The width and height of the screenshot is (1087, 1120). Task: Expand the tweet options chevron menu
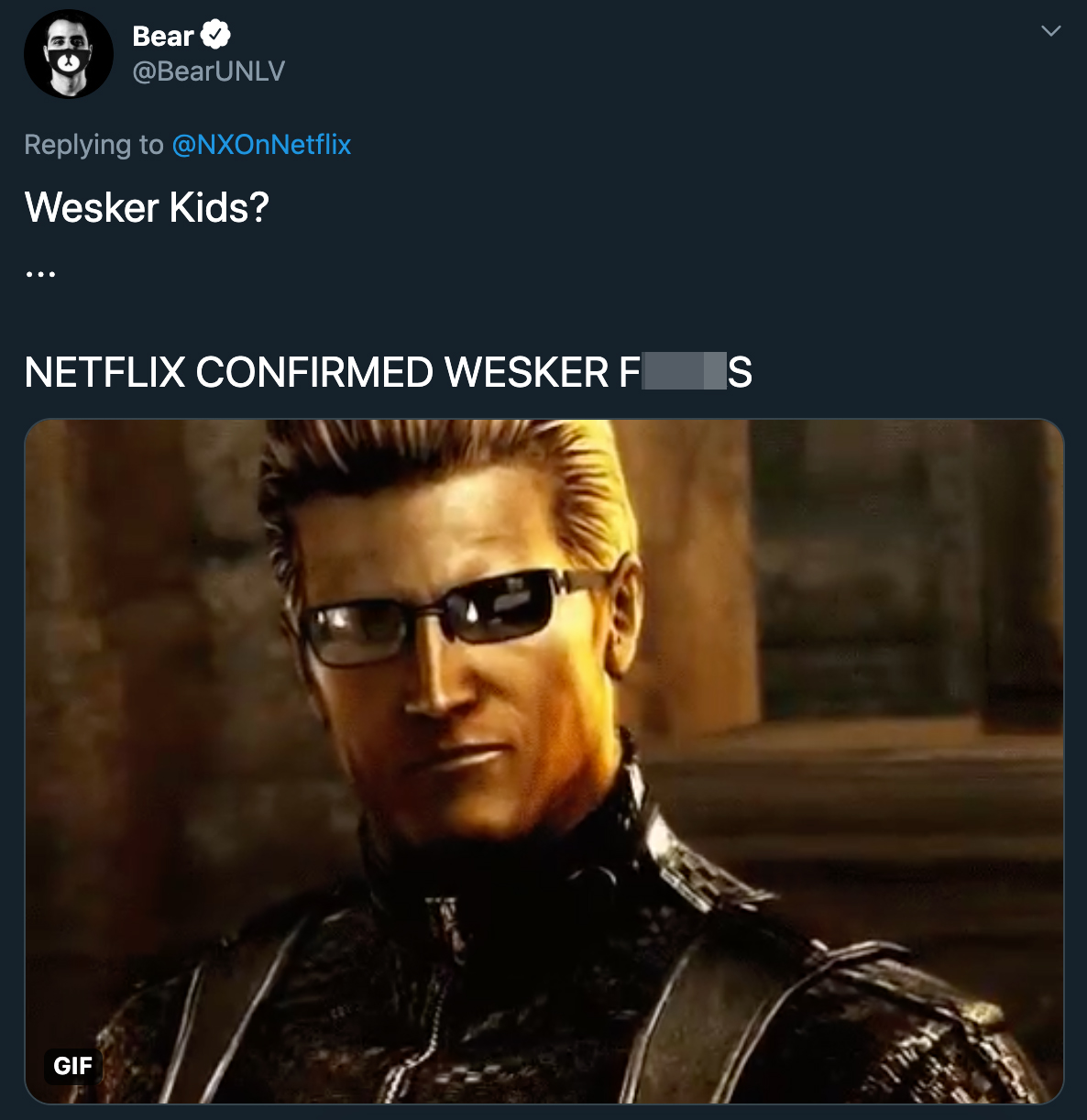[1051, 30]
